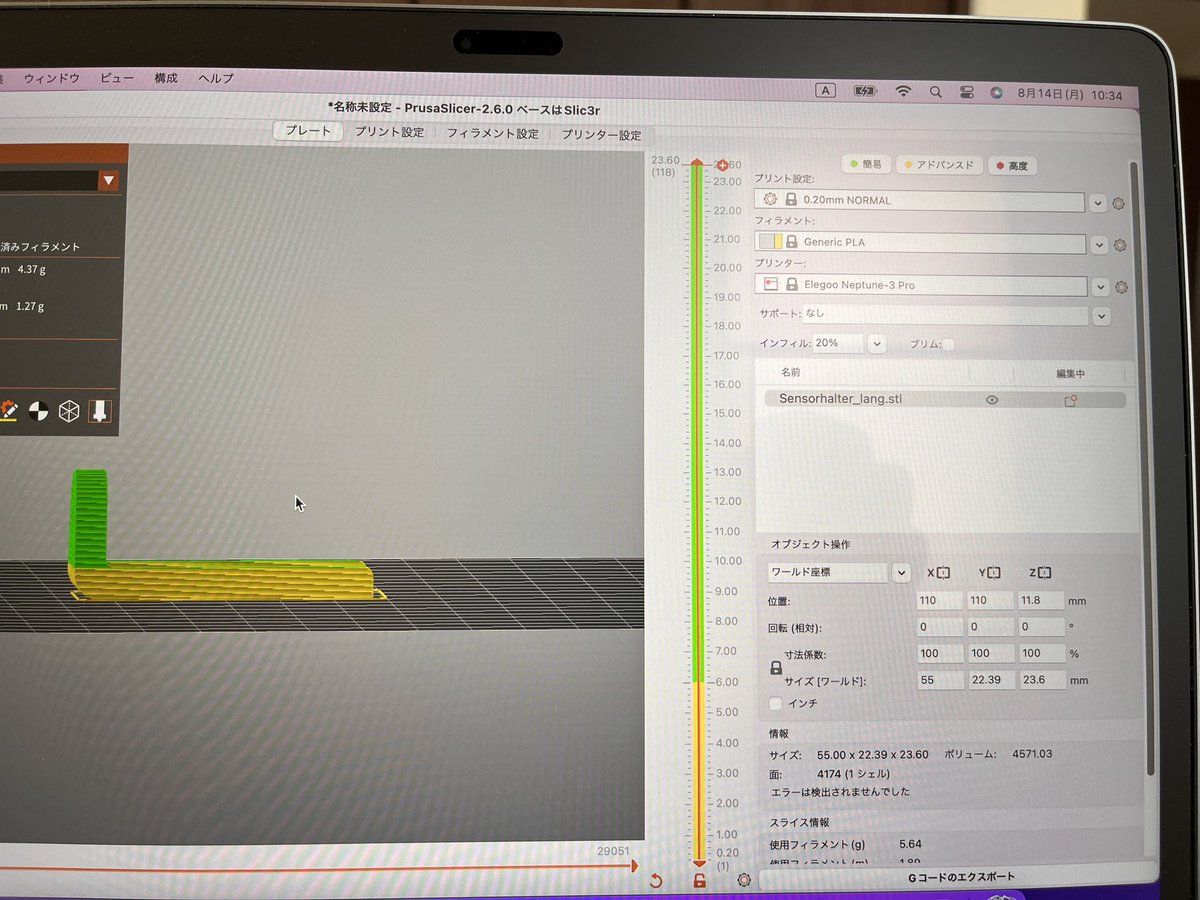Viewport: 1200px width, 900px height.
Task: Click the edit icon for Sensorhalter_lang.stl
Action: 1070,400
